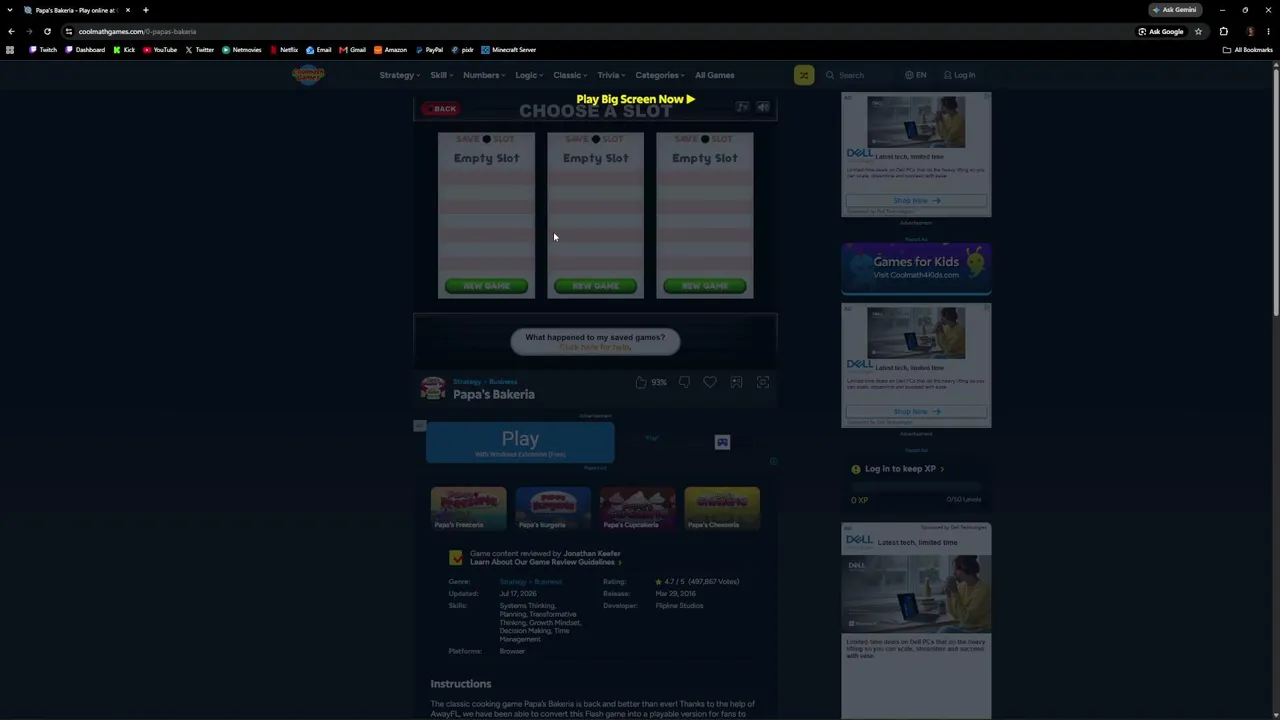
Task: Open the Netmovies bookmark
Action: click(242, 50)
